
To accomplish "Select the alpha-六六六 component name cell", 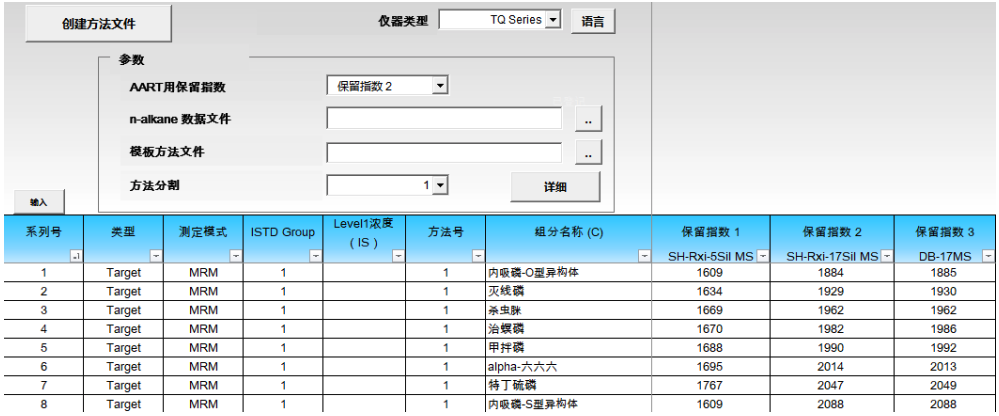I will (568, 367).
